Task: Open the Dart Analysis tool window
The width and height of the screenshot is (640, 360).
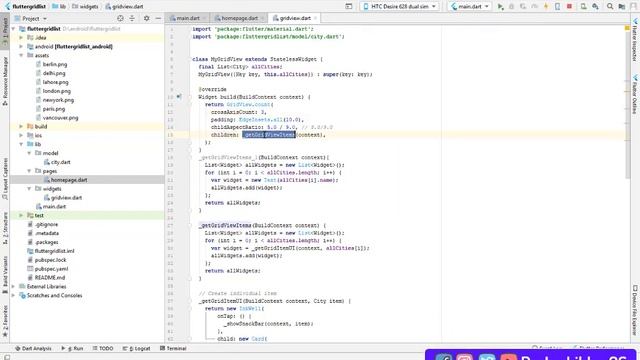Action: pos(33,349)
